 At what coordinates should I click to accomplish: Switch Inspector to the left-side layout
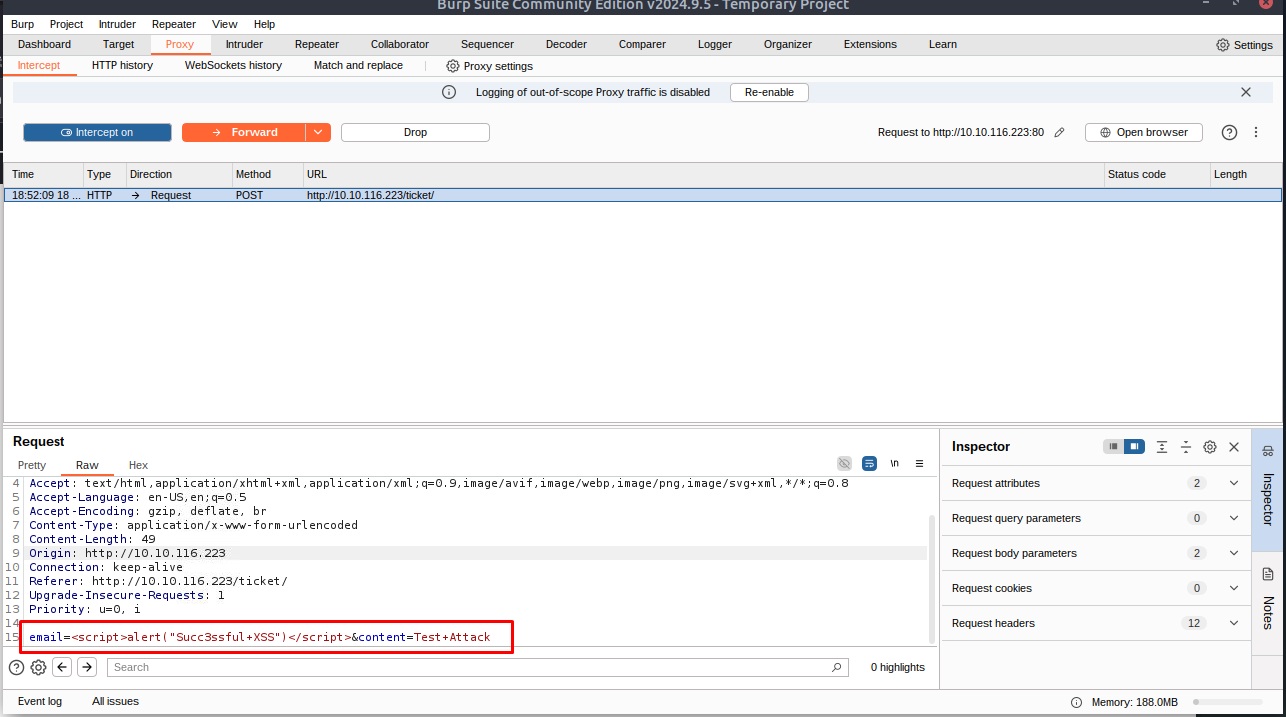[1113, 447]
